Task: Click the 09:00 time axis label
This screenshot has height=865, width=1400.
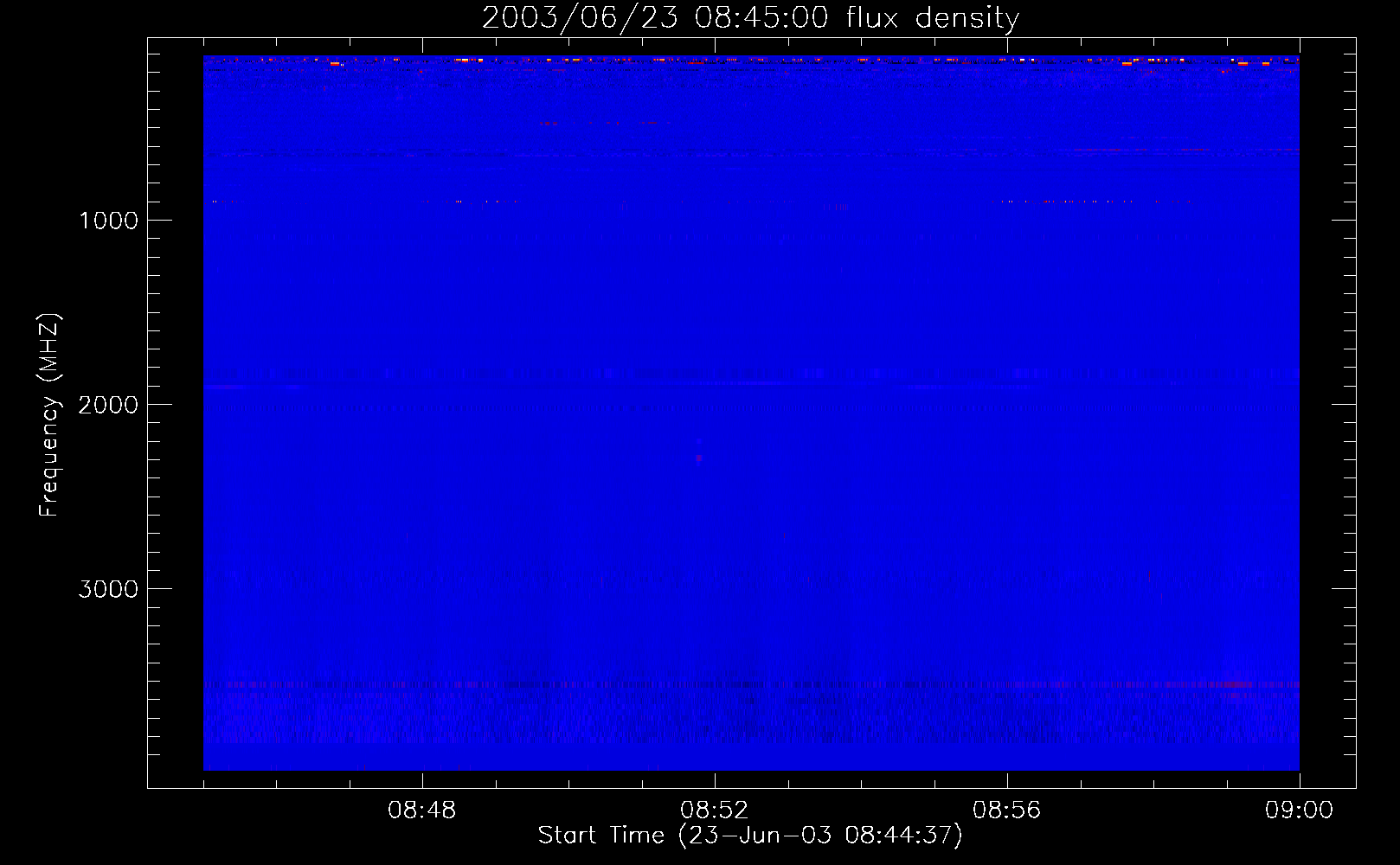Action: [x=1299, y=811]
